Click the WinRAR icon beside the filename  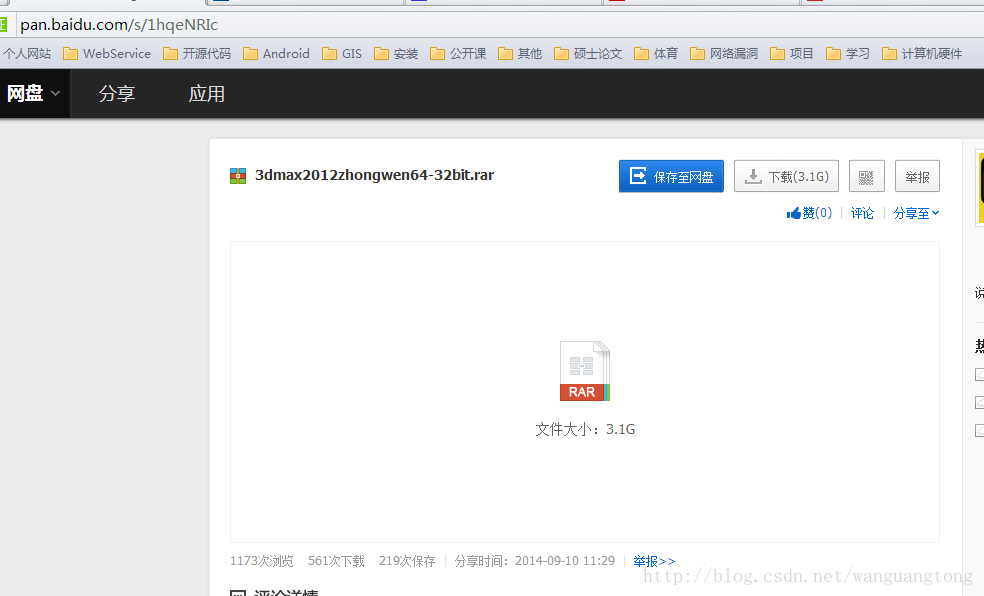238,176
